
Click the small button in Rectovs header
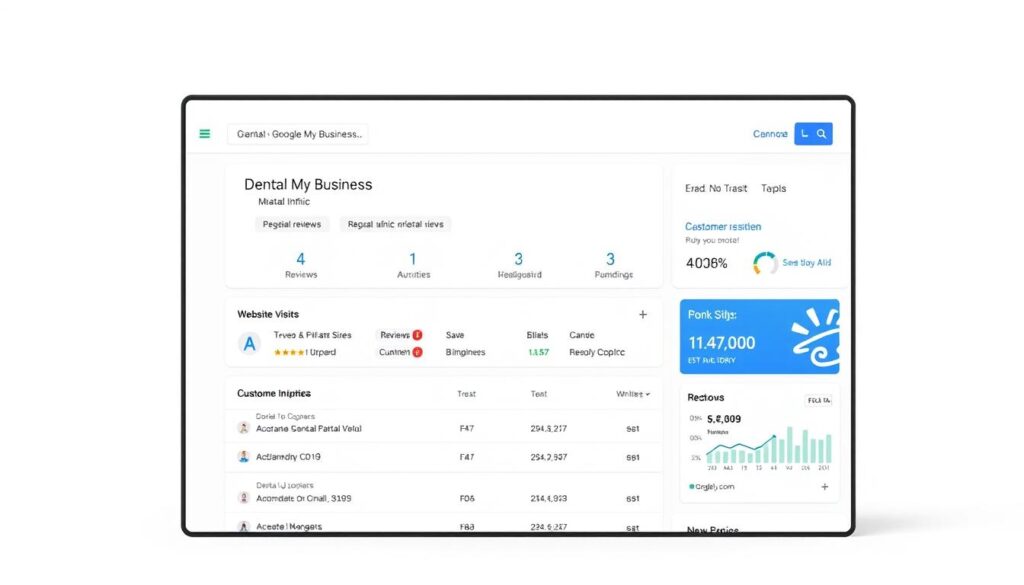click(818, 400)
